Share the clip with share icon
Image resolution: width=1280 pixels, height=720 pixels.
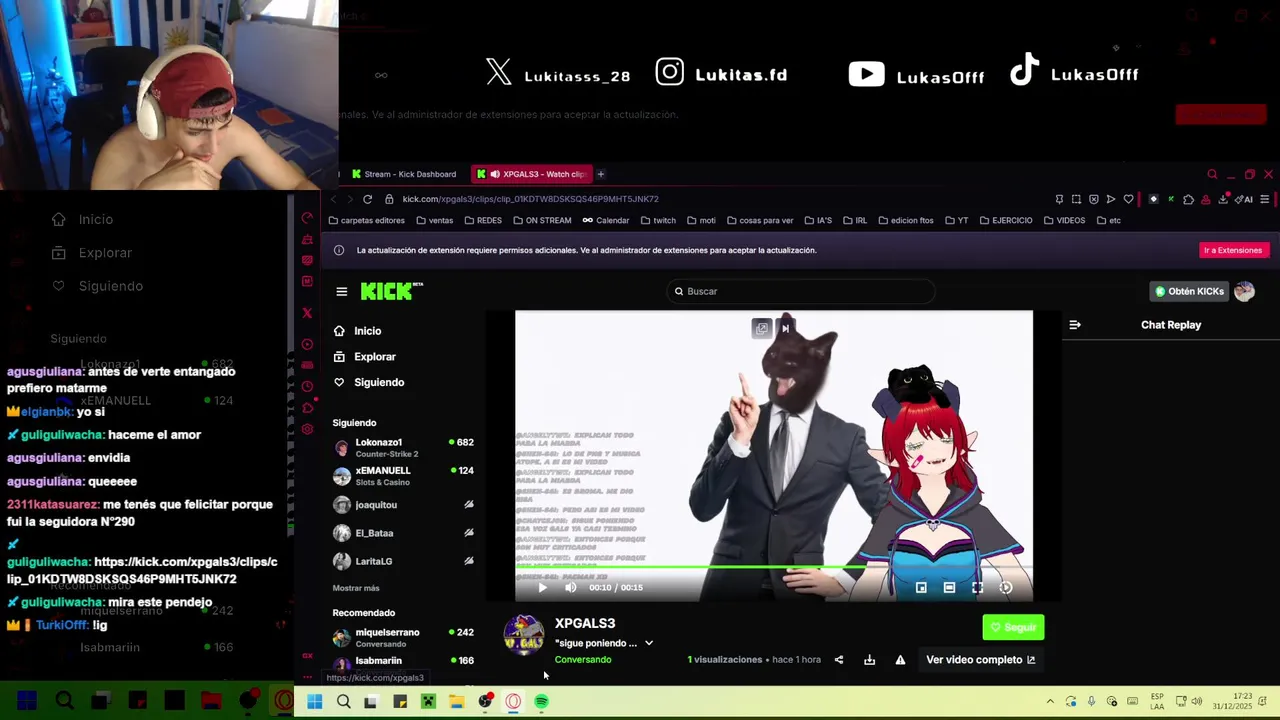tap(839, 660)
